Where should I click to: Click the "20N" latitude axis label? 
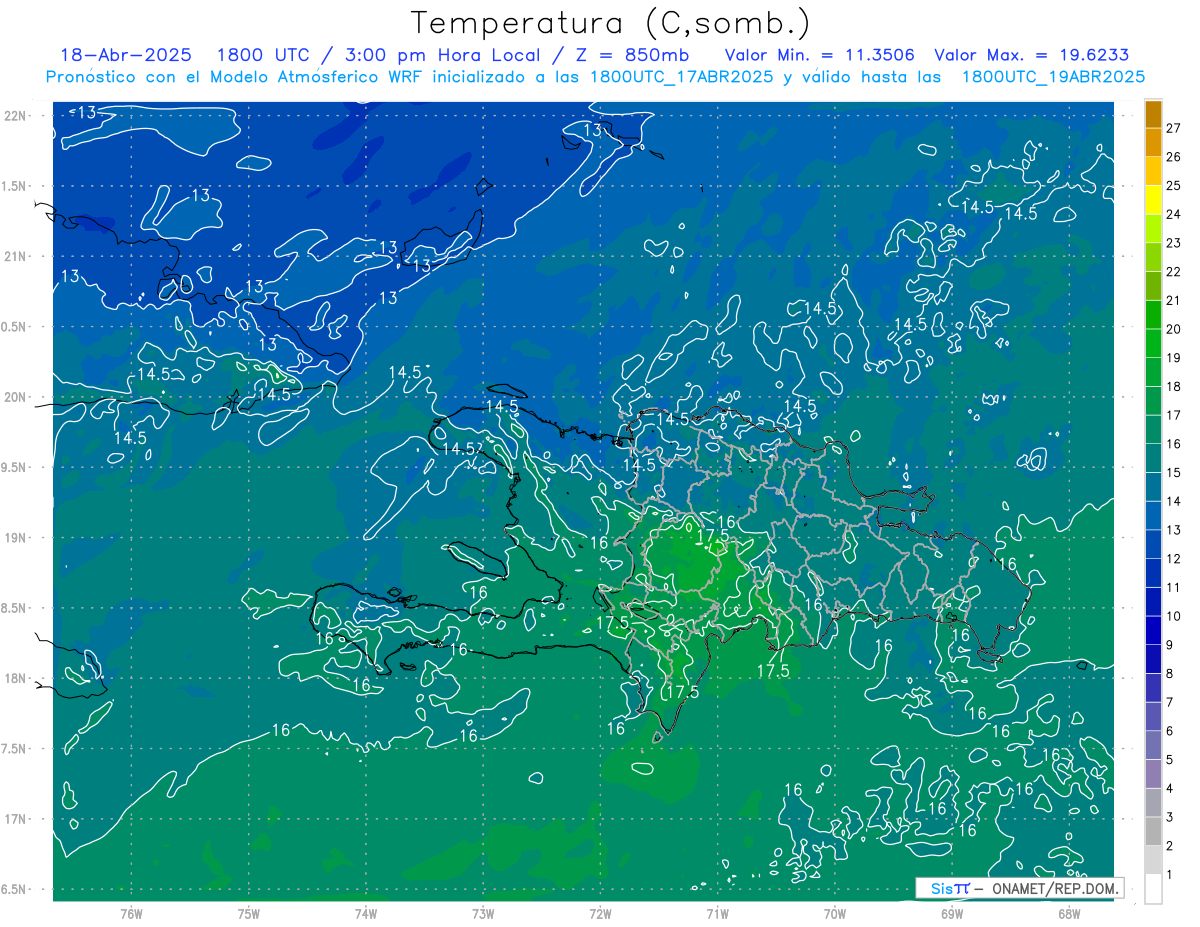(x=14, y=397)
